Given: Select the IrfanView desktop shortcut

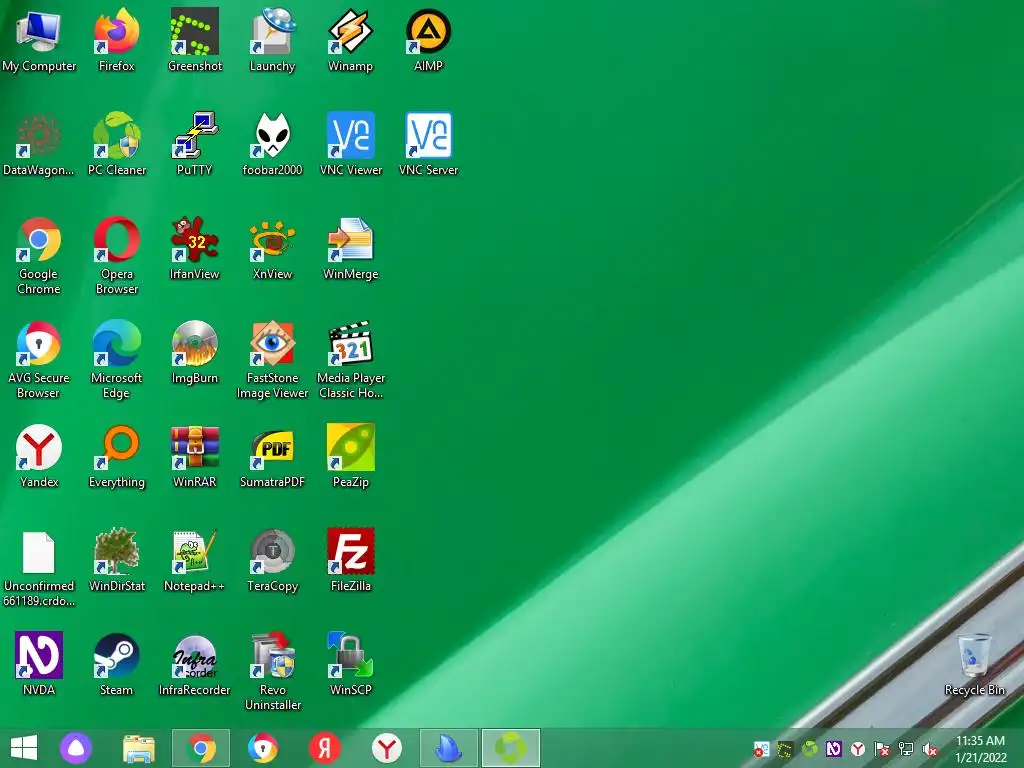Looking at the screenshot, I should [x=195, y=249].
